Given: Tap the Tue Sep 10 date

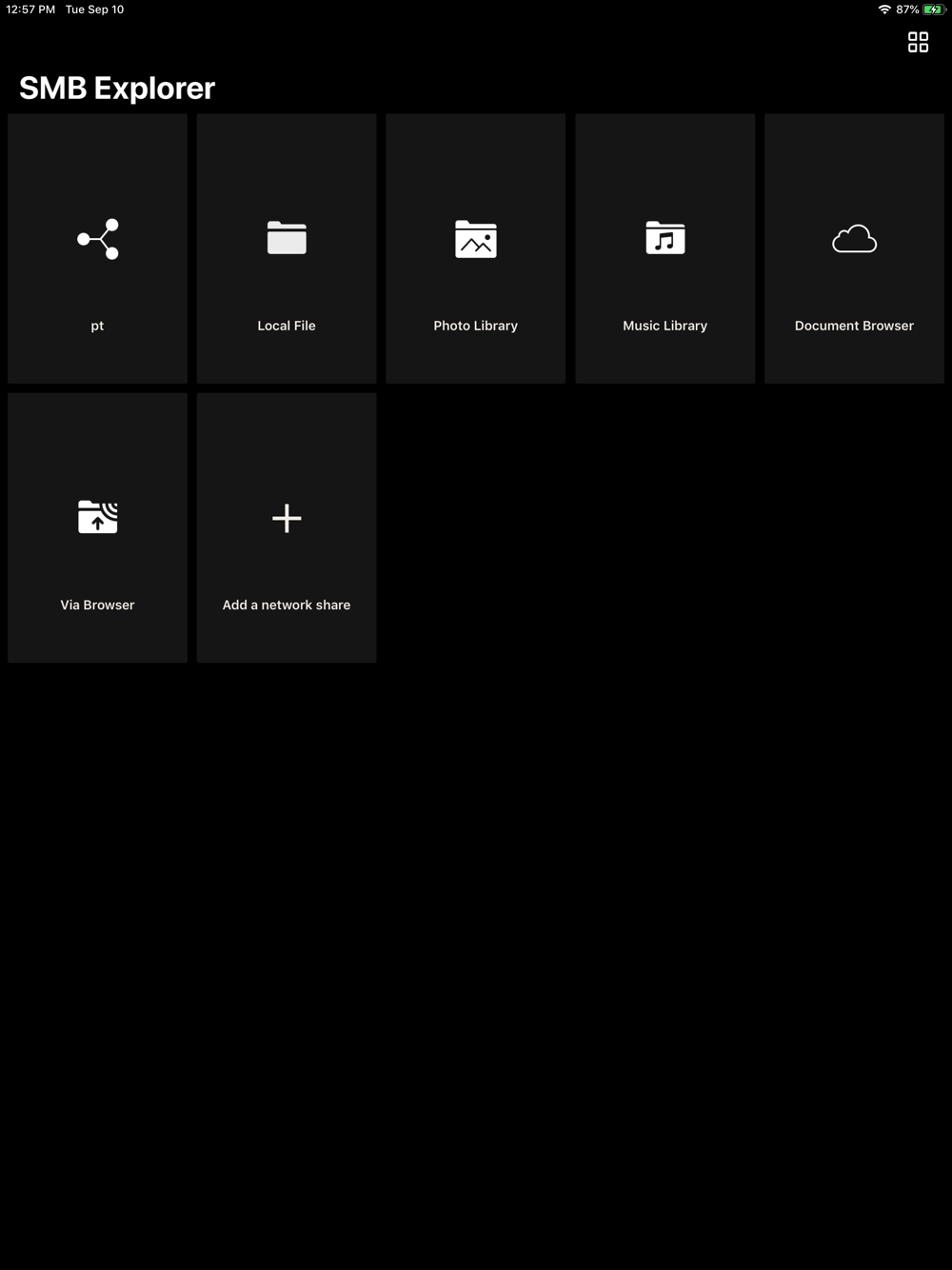Looking at the screenshot, I should point(94,10).
